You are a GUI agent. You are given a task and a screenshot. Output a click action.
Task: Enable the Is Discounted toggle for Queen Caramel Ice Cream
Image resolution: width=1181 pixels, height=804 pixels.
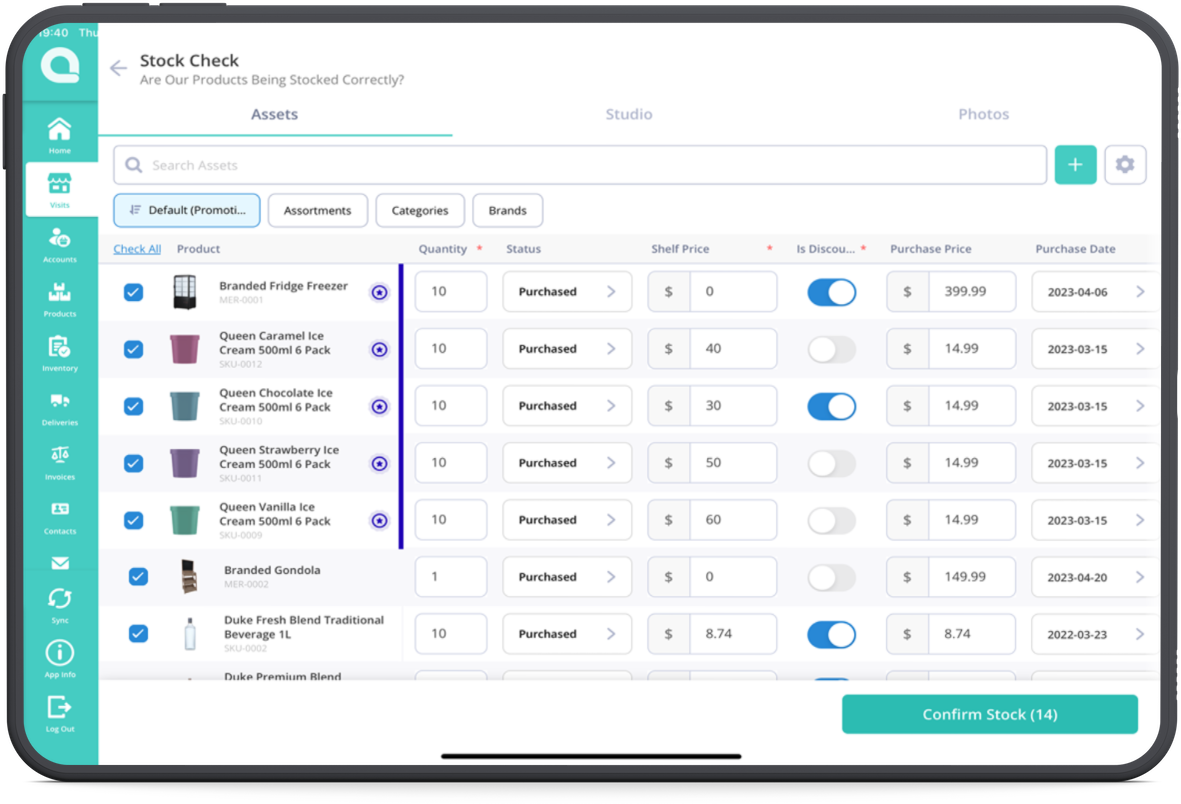click(831, 348)
